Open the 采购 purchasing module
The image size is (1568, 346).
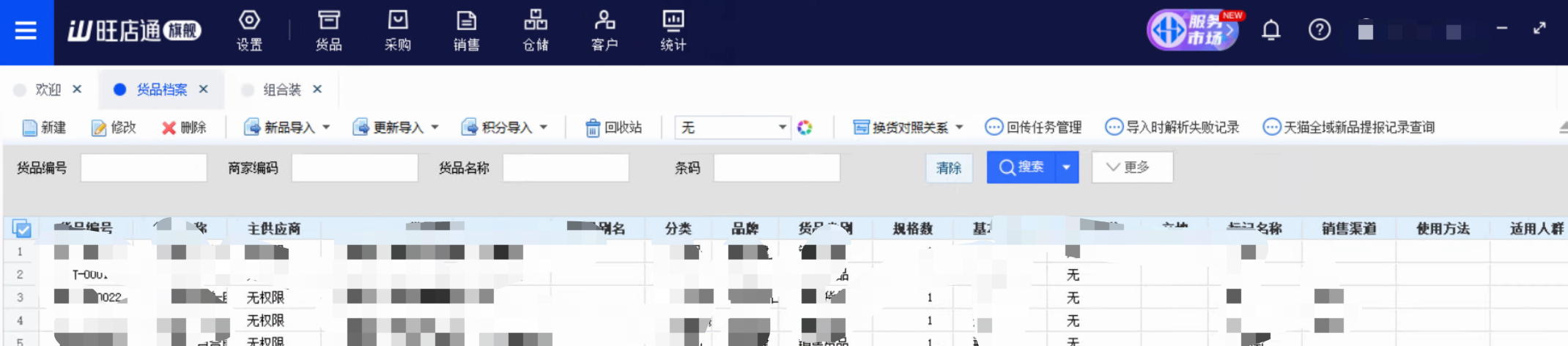click(397, 31)
